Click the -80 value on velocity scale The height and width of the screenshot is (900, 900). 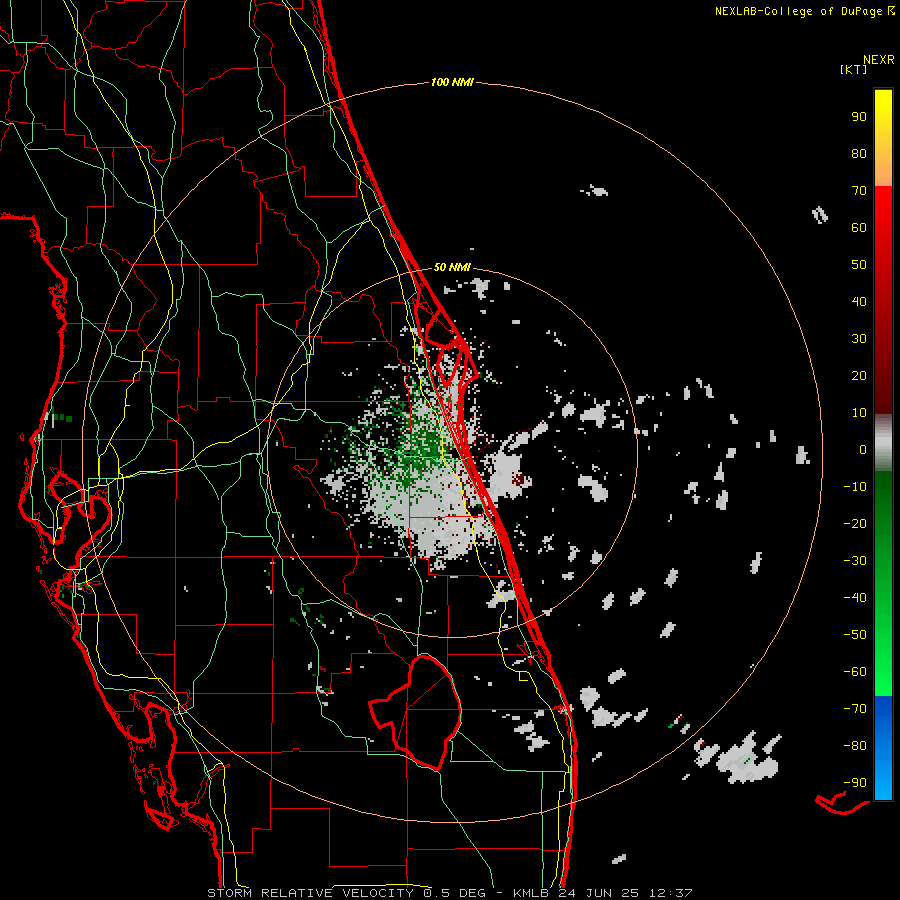(855, 746)
